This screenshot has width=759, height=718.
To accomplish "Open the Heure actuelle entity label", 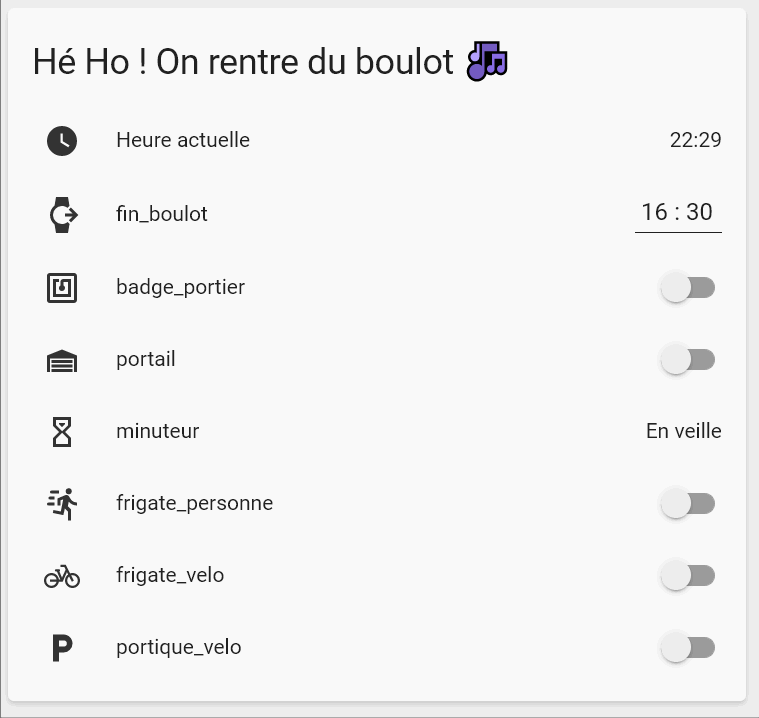I will click(183, 140).
